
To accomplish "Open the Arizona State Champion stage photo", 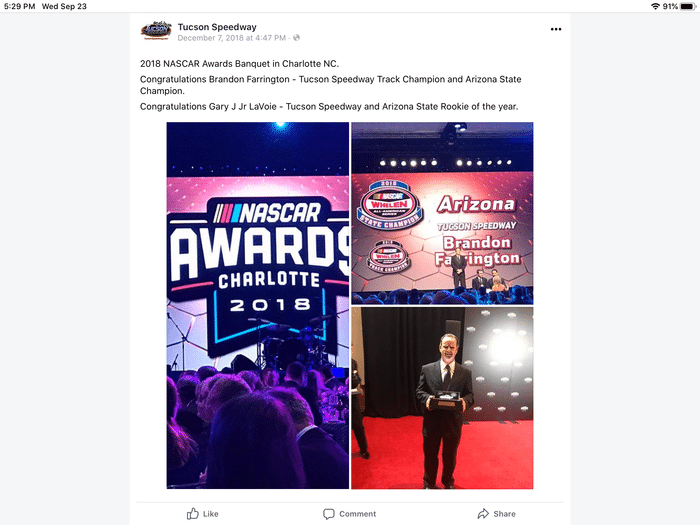I will click(442, 213).
